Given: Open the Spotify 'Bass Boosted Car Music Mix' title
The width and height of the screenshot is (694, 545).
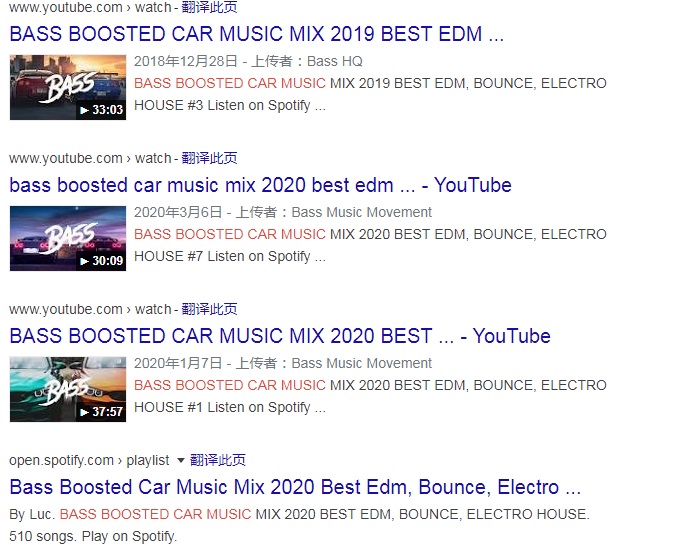Looking at the screenshot, I should coord(295,487).
